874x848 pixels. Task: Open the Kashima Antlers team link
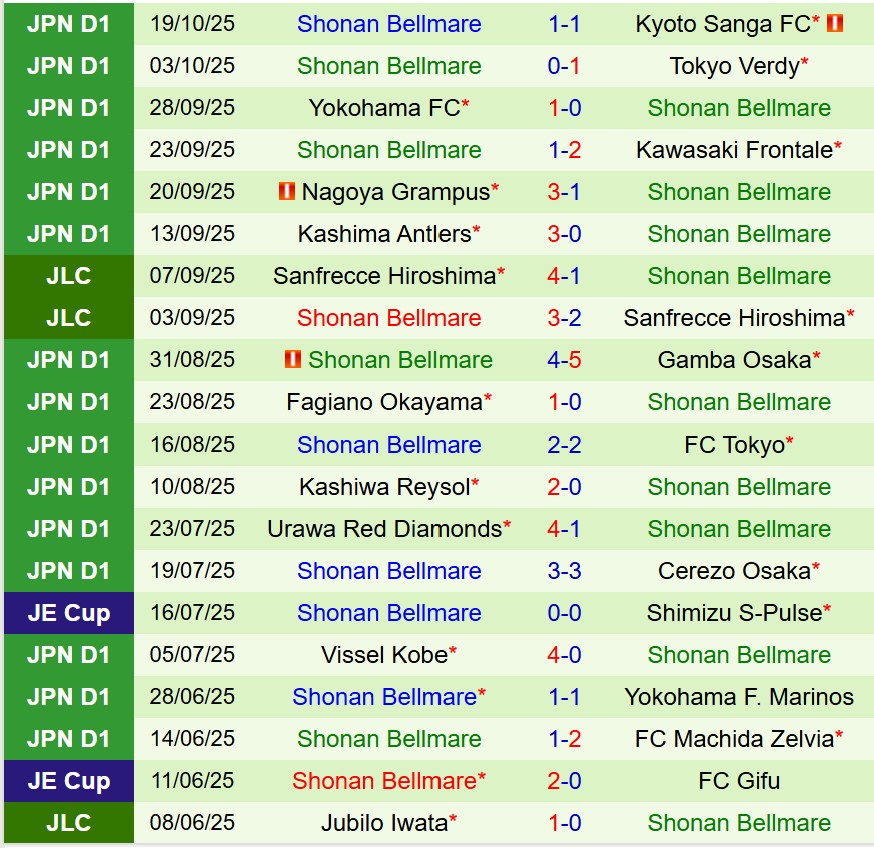tap(385, 234)
